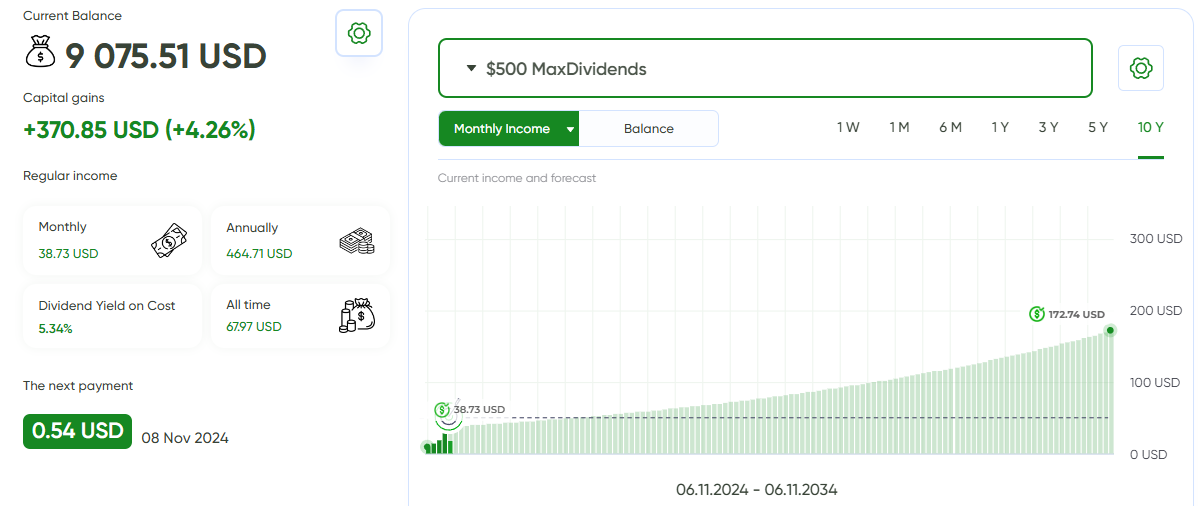Image resolution: width=1199 pixels, height=506 pixels.
Task: Click the 9 075.51 USD balance value
Action: click(x=166, y=56)
